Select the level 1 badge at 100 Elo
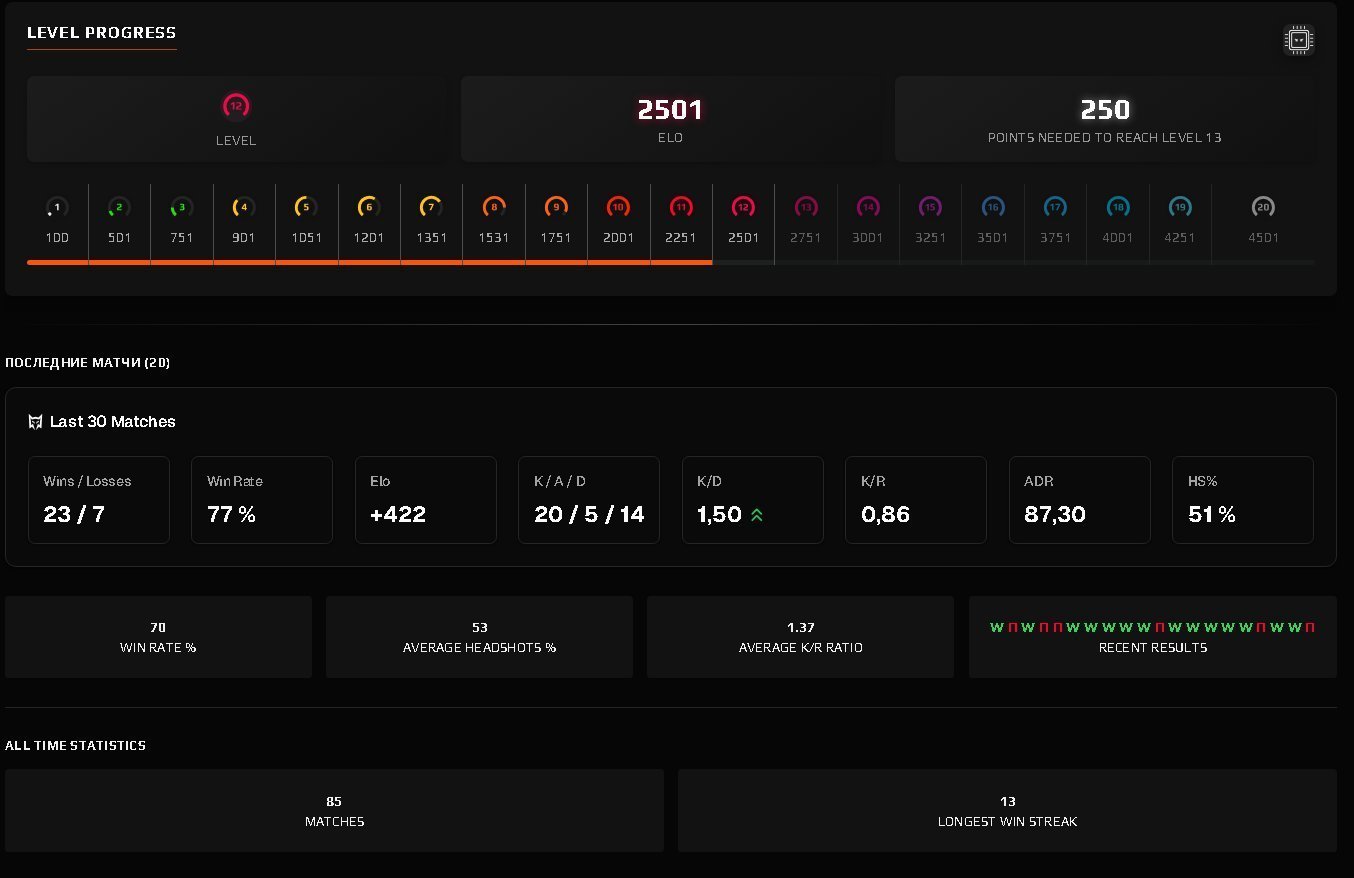 (x=57, y=207)
